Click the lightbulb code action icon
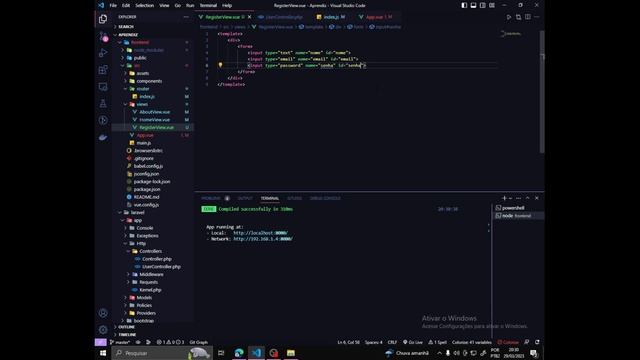The height and width of the screenshot is (360, 640). 220,65
